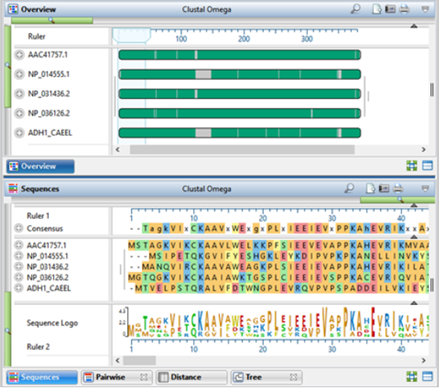Click the Sequences scrollbar left arrow
Image resolution: width=439 pixels, height=388 pixels.
pyautogui.click(x=117, y=360)
